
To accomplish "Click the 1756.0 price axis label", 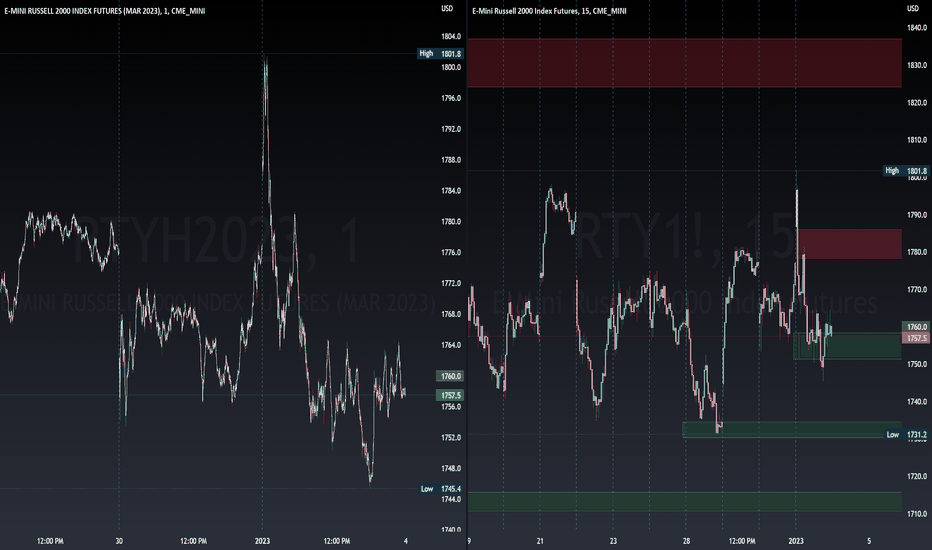I will pyautogui.click(x=451, y=407).
